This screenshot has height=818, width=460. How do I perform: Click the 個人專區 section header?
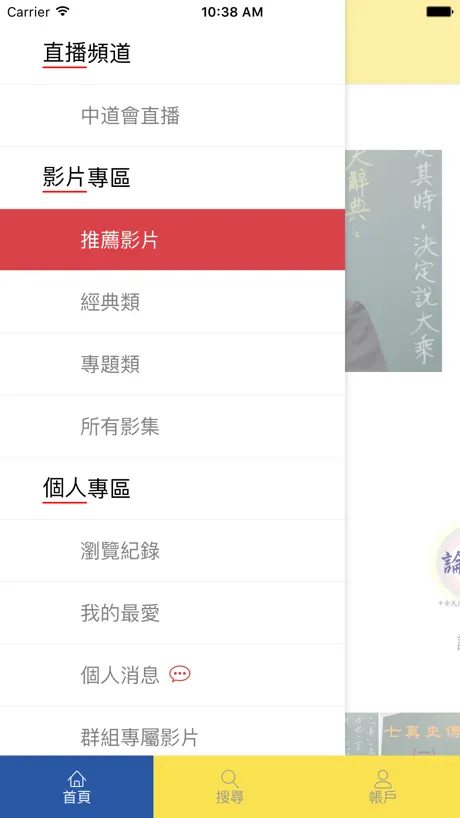87,489
